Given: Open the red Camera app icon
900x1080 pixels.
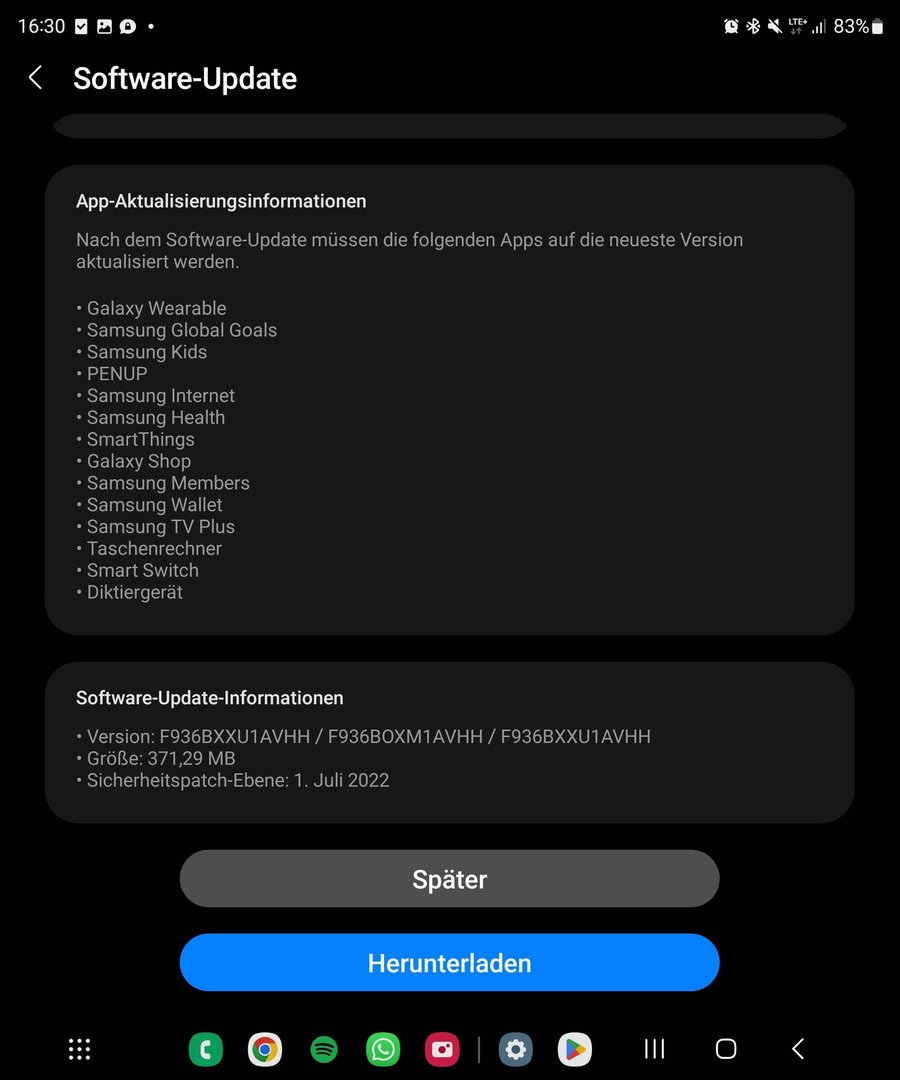Looking at the screenshot, I should point(442,1049).
